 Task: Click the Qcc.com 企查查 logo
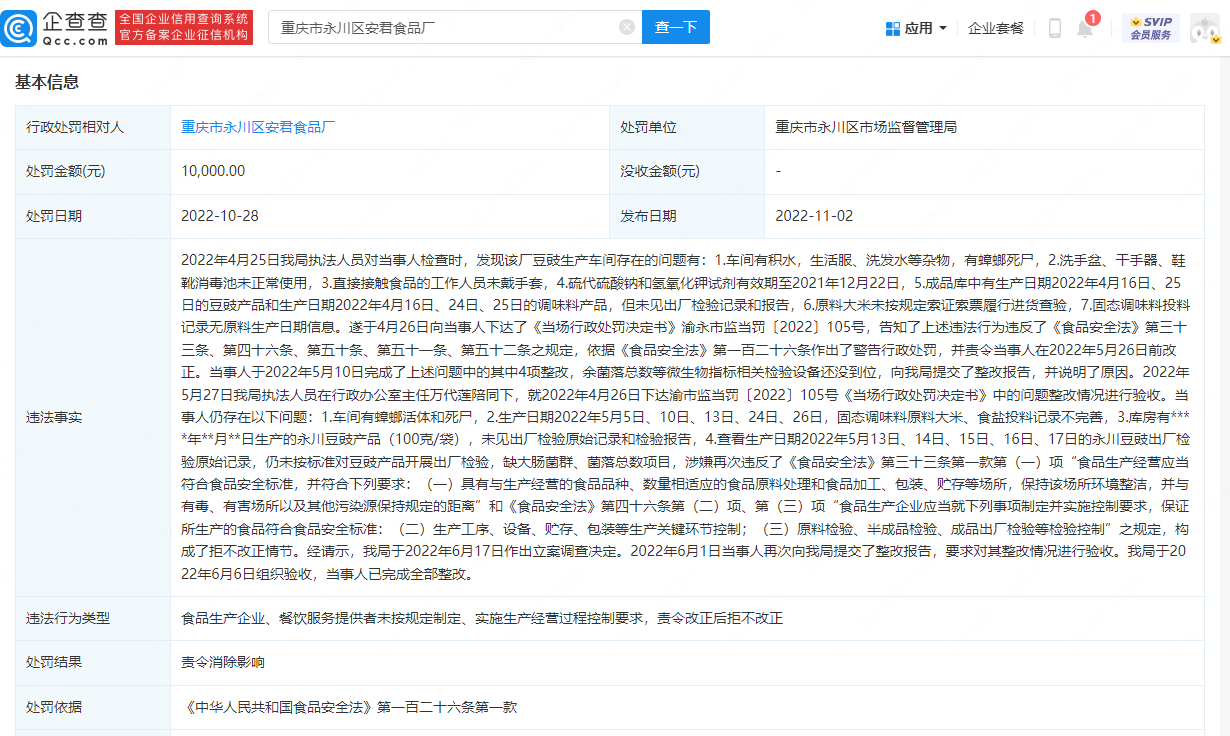(55, 28)
